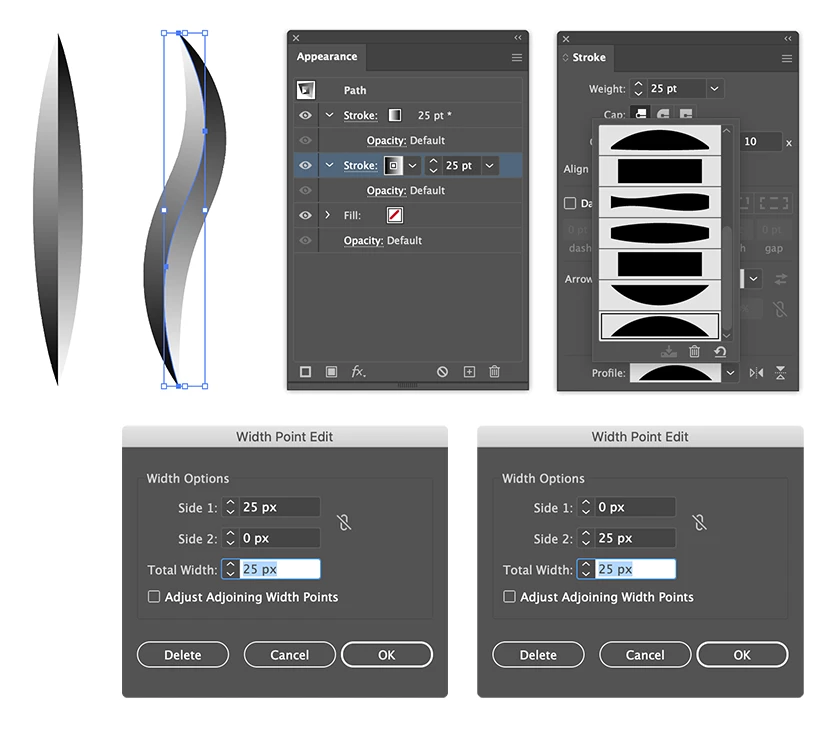Viewport: 832px width, 730px height.
Task: Collapse the Stroke panel with double arrows
Action: coord(788,39)
